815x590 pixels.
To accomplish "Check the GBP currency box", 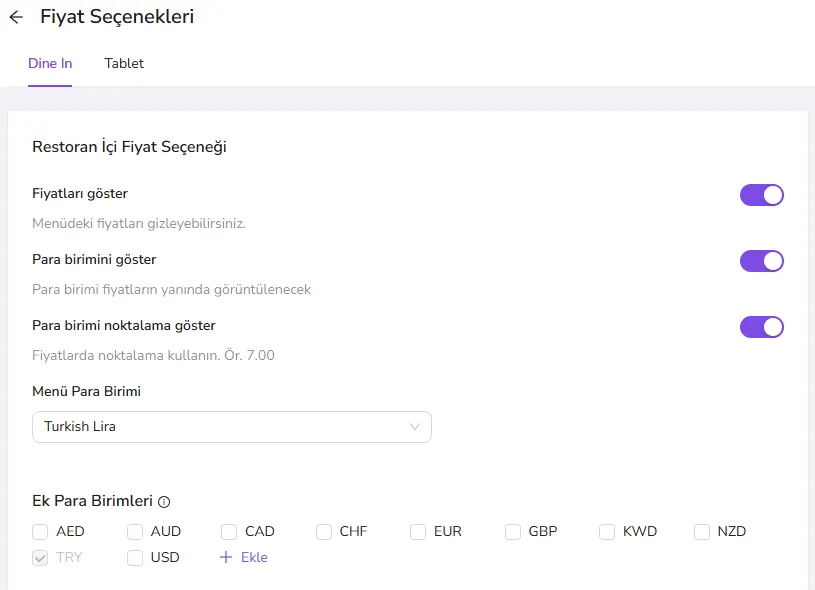I will tap(512, 532).
